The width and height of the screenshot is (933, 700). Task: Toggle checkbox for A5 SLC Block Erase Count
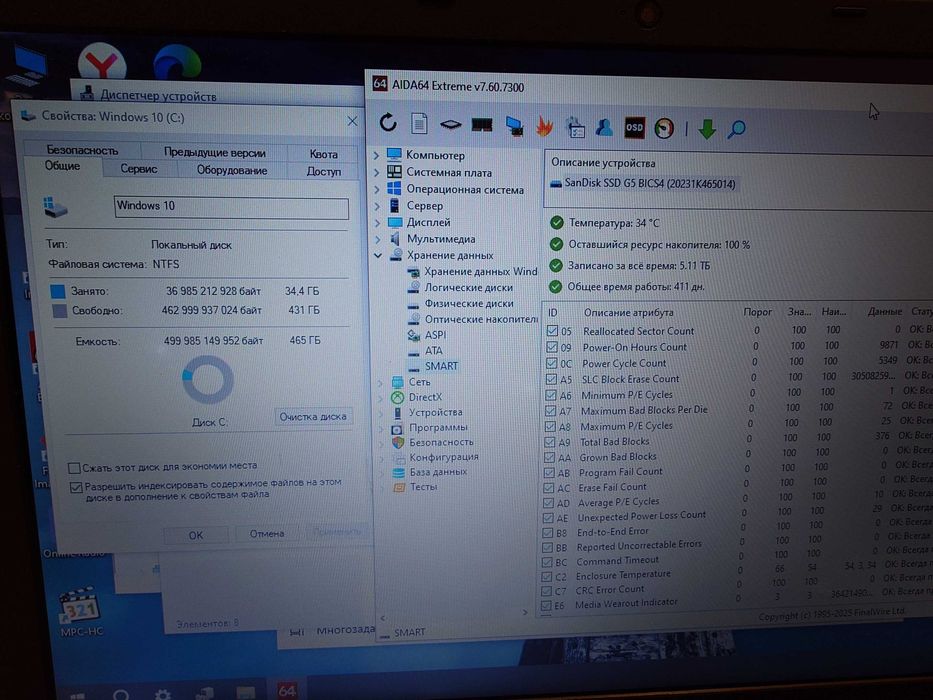(550, 379)
